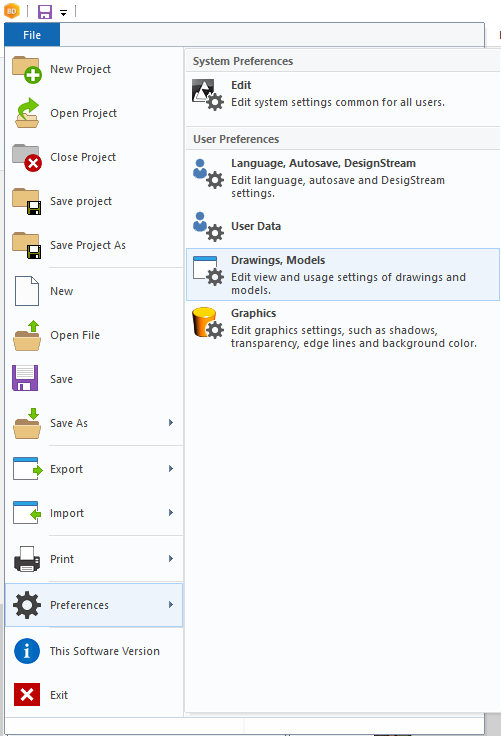Viewport: 501px width, 736px height.
Task: Open the quick access toolbar customize dropdown
Action: pyautogui.click(x=63, y=13)
